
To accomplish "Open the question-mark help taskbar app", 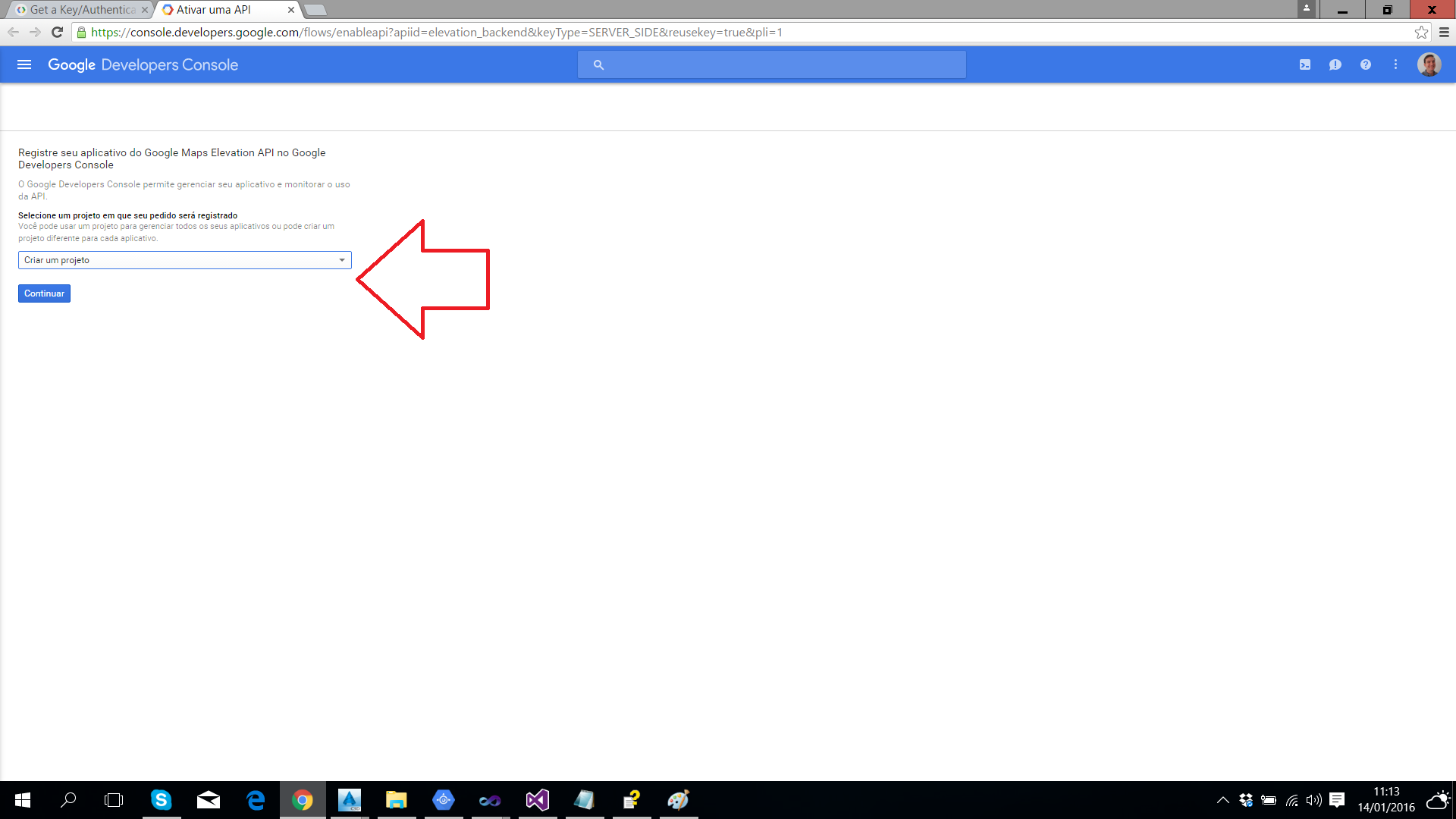I will 632,800.
